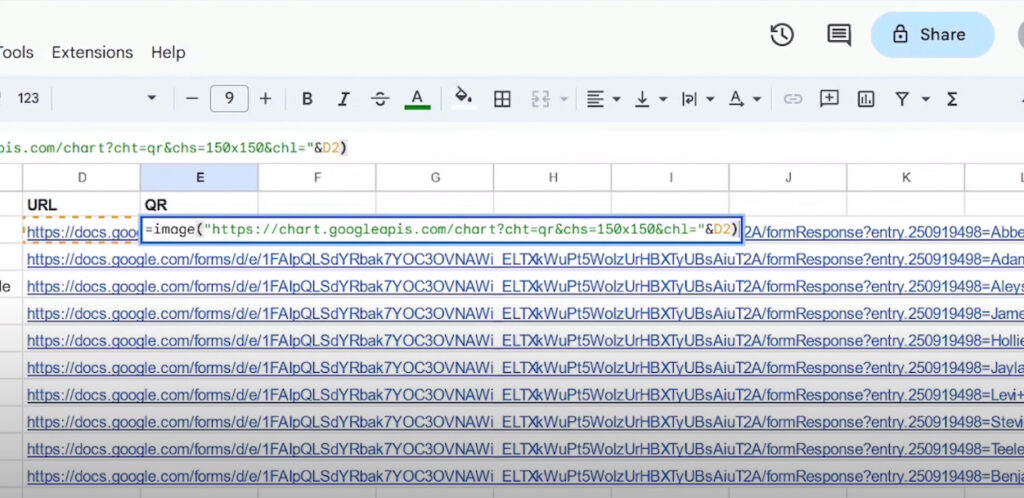Select column I header

pos(670,178)
